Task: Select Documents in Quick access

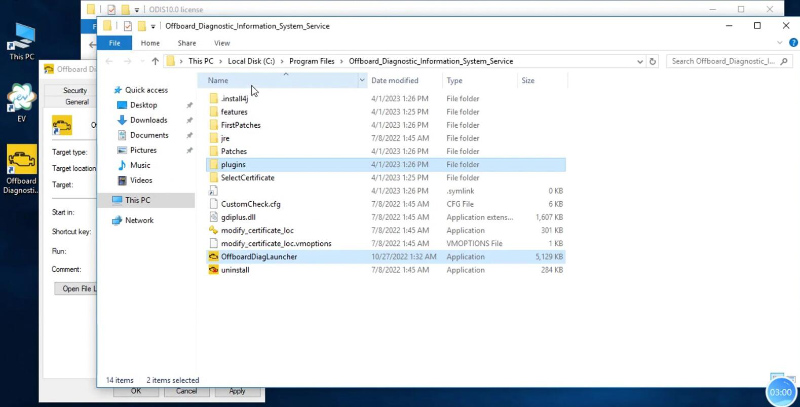Action: [149, 135]
